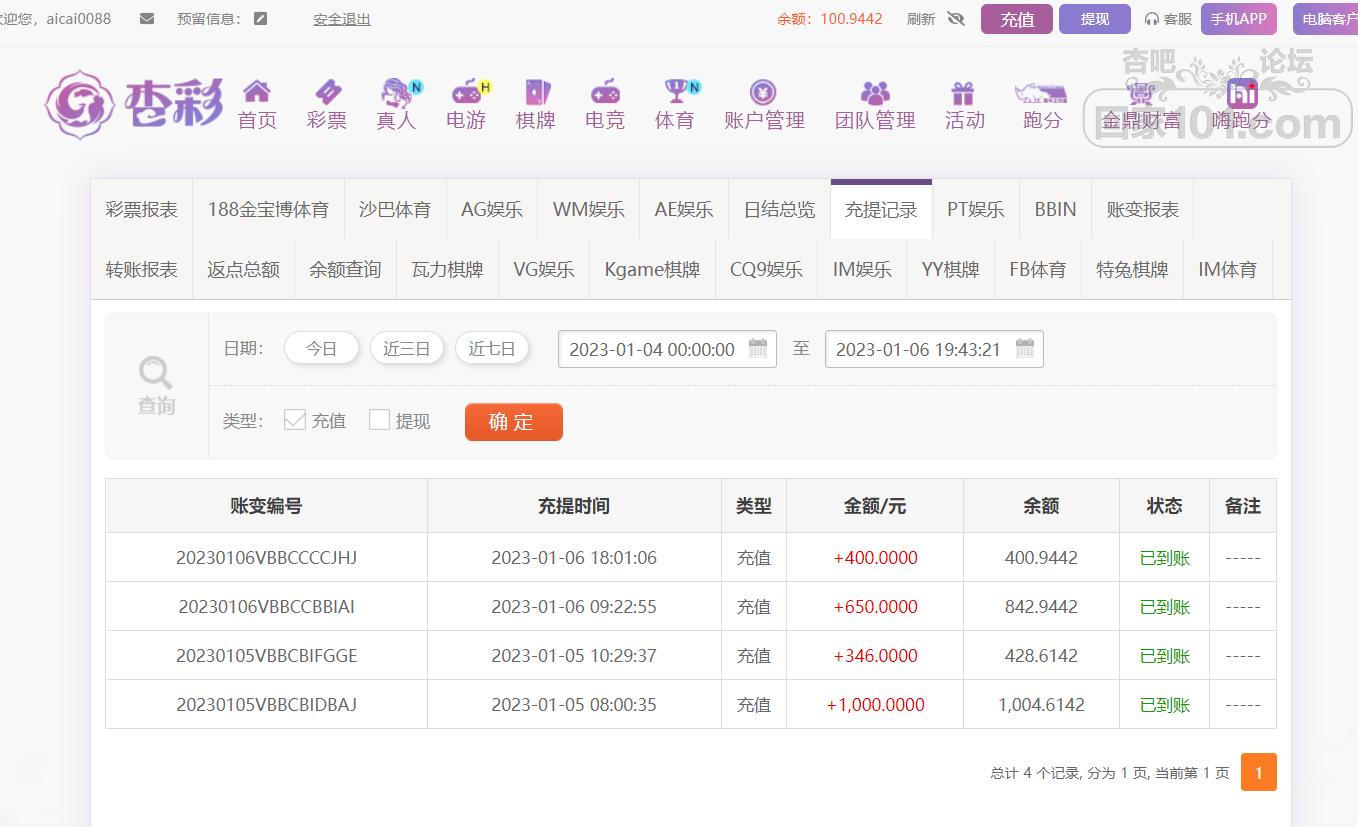Click the team management (团队管理) people icon
This screenshot has height=827, width=1358.
point(875,92)
